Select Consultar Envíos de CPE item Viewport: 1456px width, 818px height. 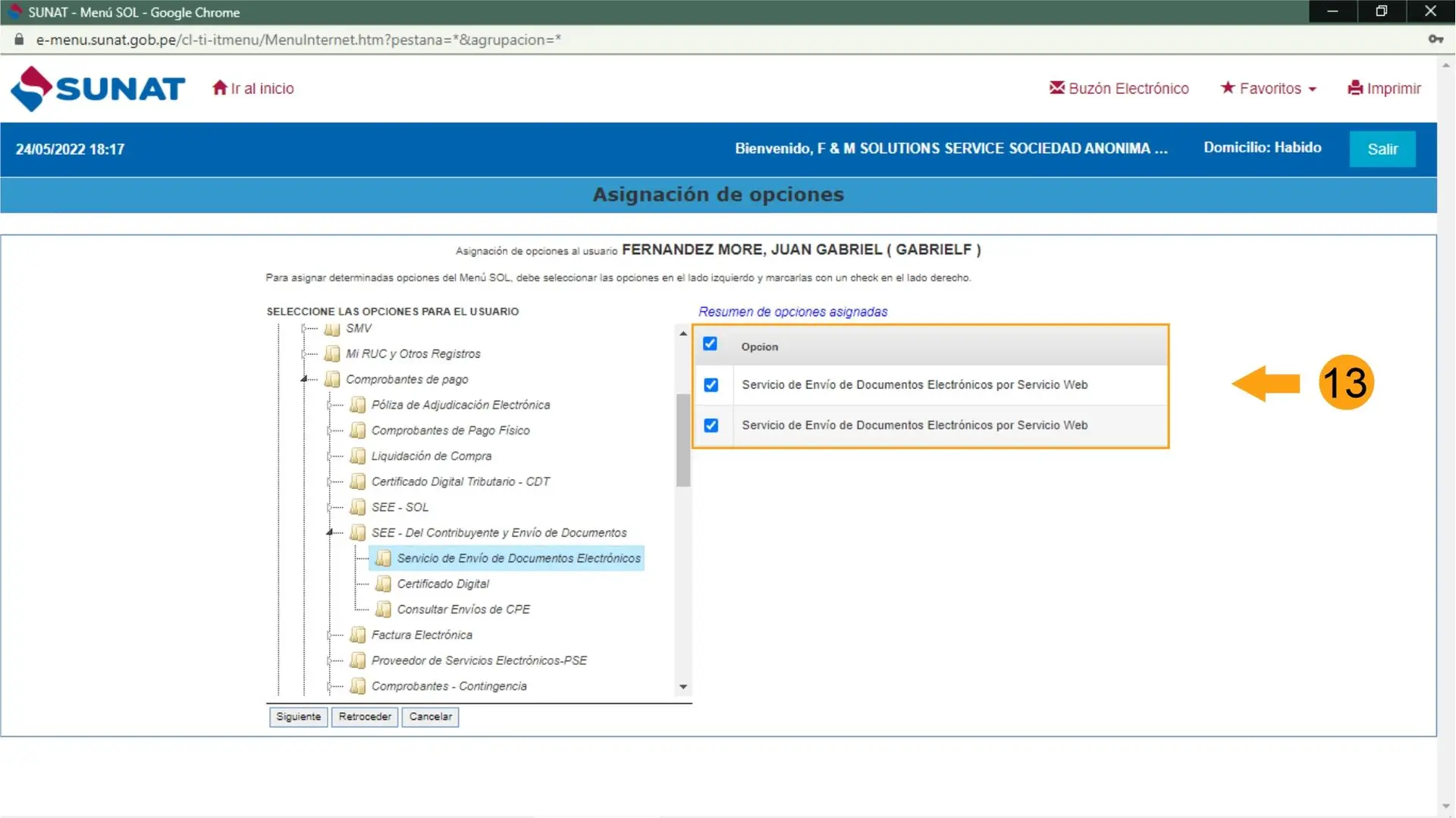click(x=463, y=610)
